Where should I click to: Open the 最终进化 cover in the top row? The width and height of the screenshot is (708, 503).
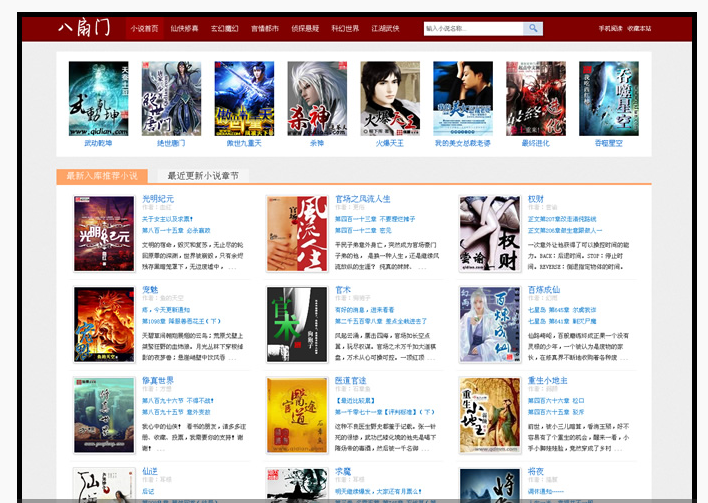coord(536,98)
